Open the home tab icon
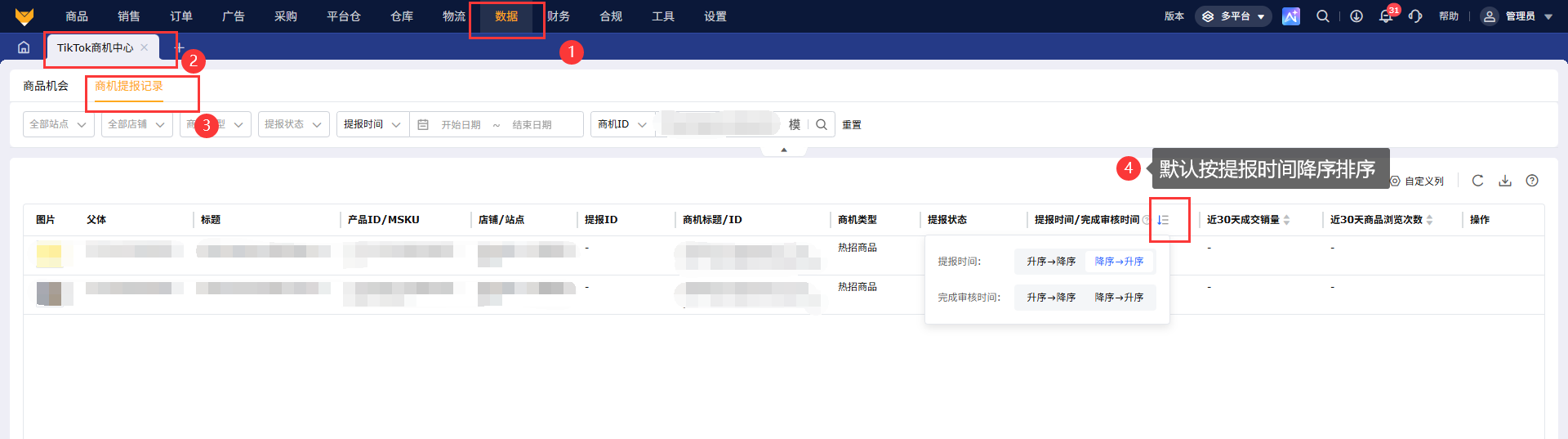 (24, 47)
